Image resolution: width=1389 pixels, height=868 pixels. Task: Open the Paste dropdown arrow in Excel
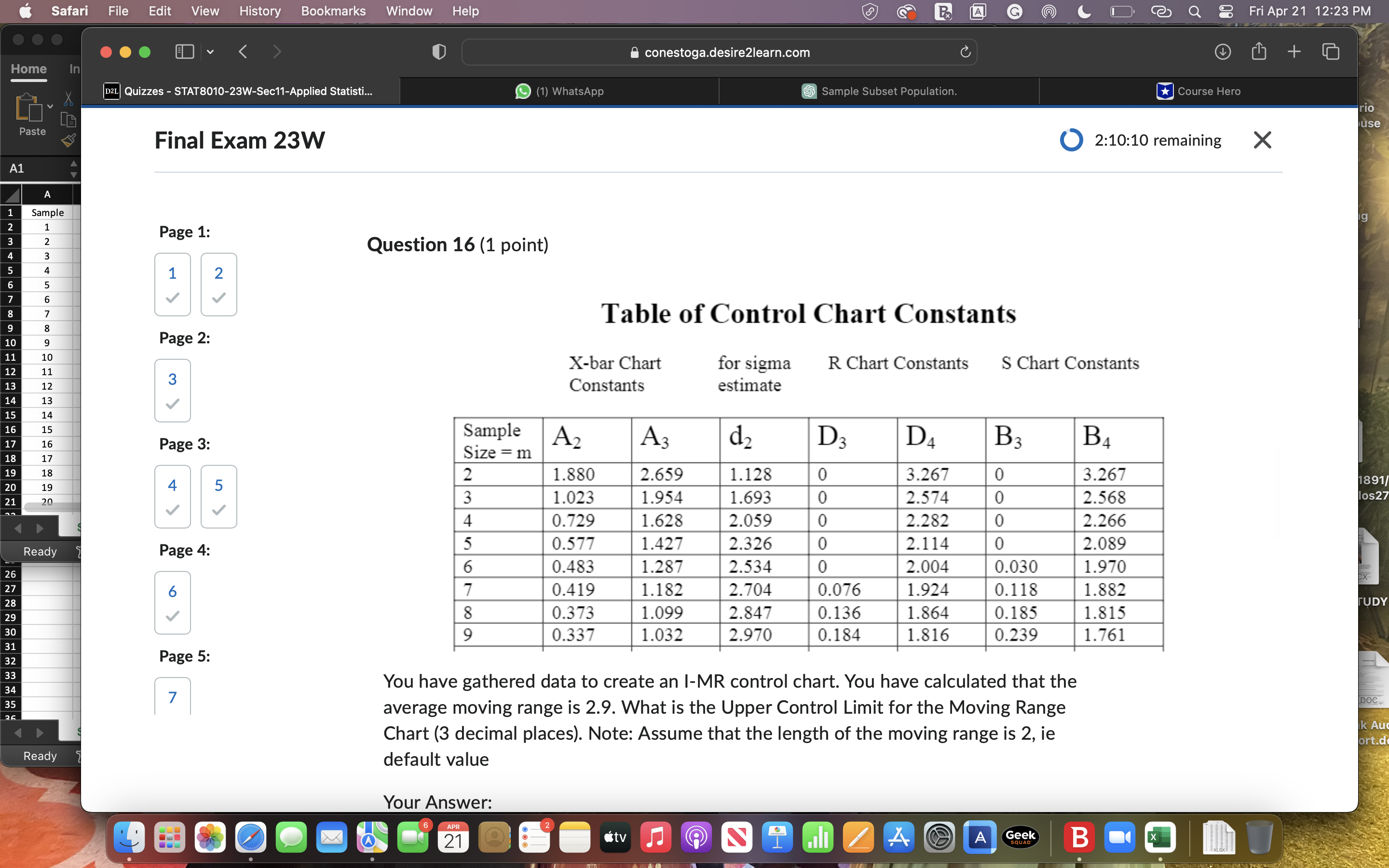click(x=51, y=107)
